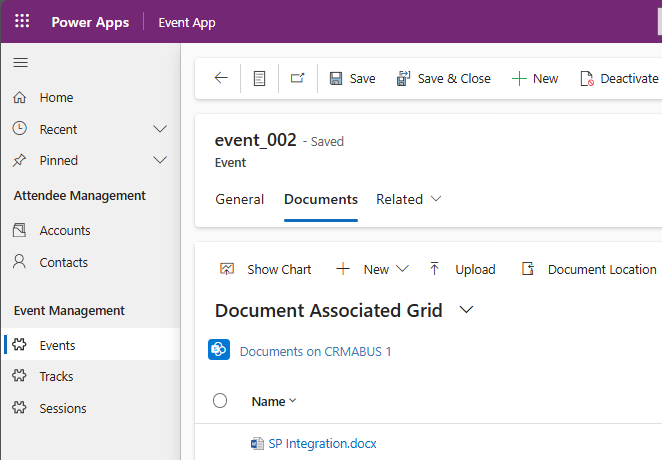Click the Recent clock icon
The image size is (662, 460).
coord(19,128)
